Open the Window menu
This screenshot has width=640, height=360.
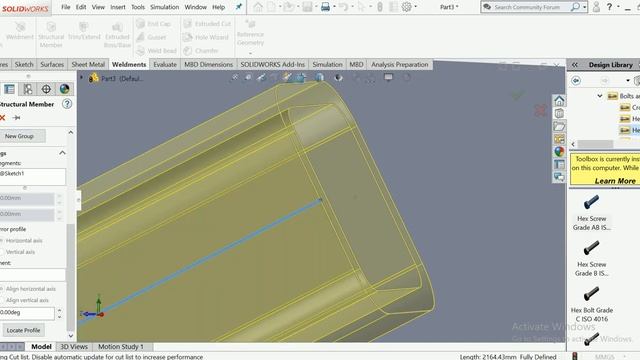[196, 7]
